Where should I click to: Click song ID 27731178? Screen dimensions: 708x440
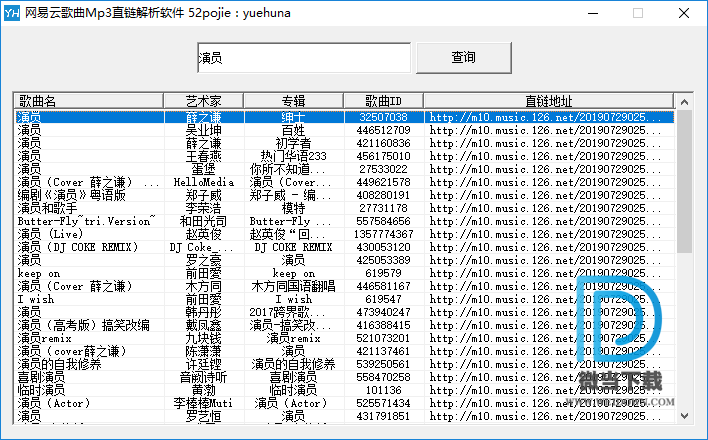point(383,208)
